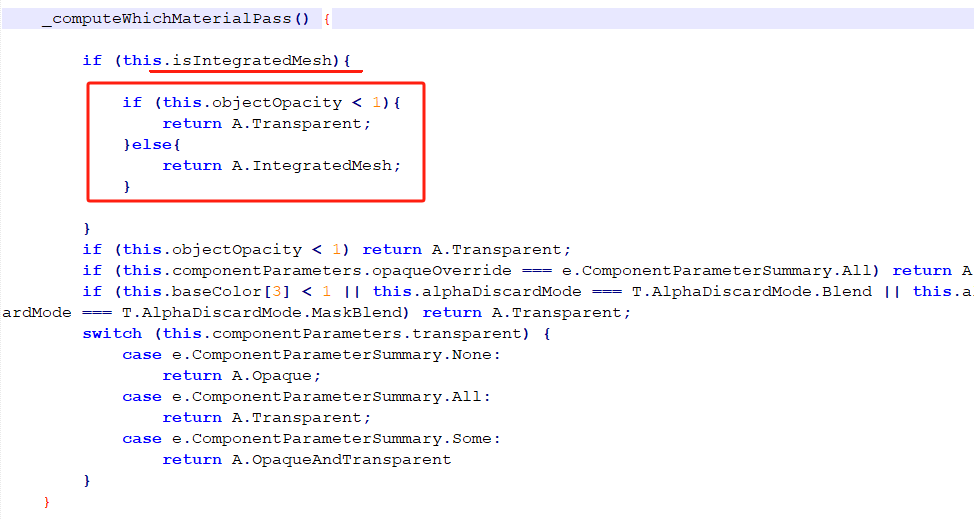The width and height of the screenshot is (974, 519).
Task: Click the red opening brace after _computeWhichMaterialPass()
Action: click(327, 19)
